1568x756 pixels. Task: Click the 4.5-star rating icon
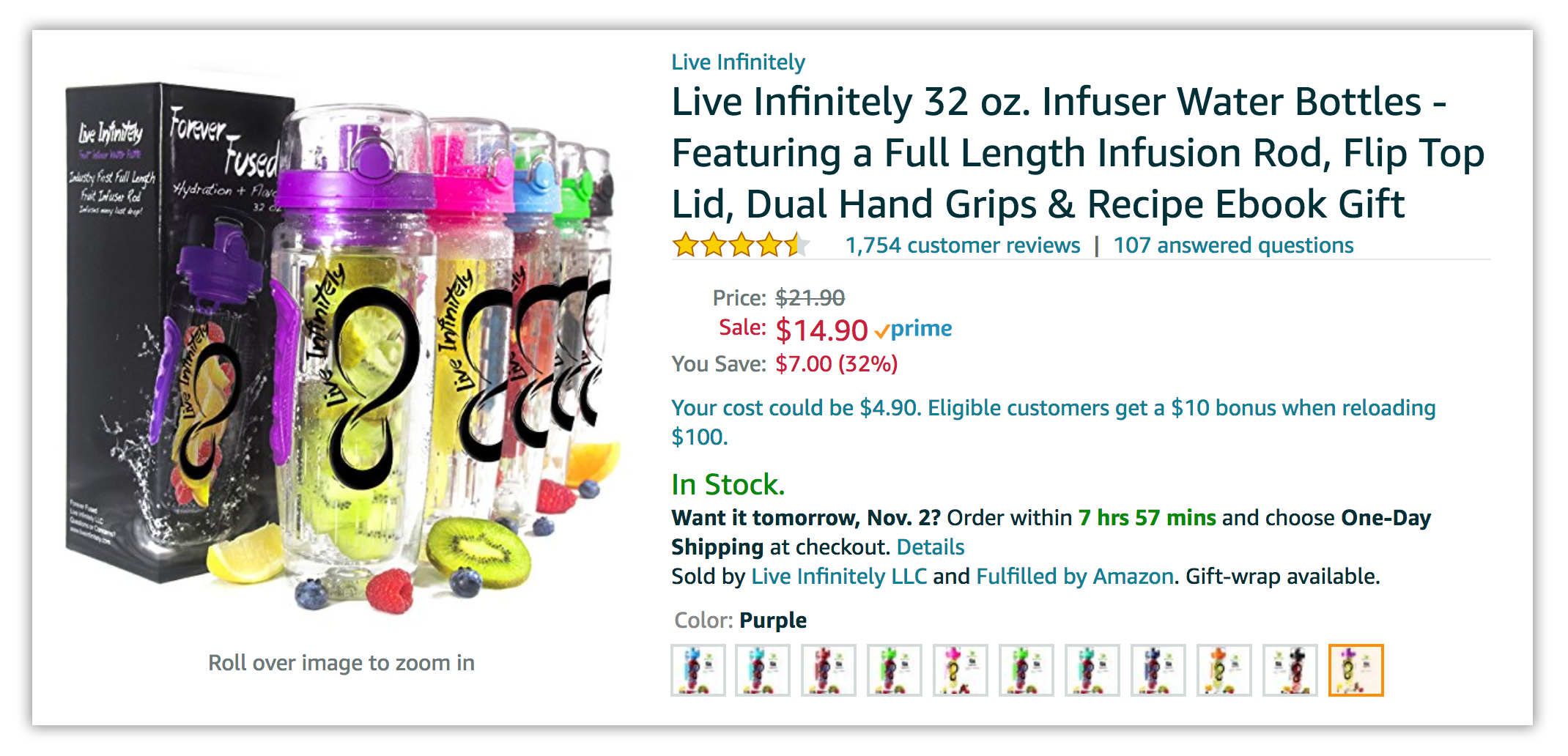(x=740, y=245)
